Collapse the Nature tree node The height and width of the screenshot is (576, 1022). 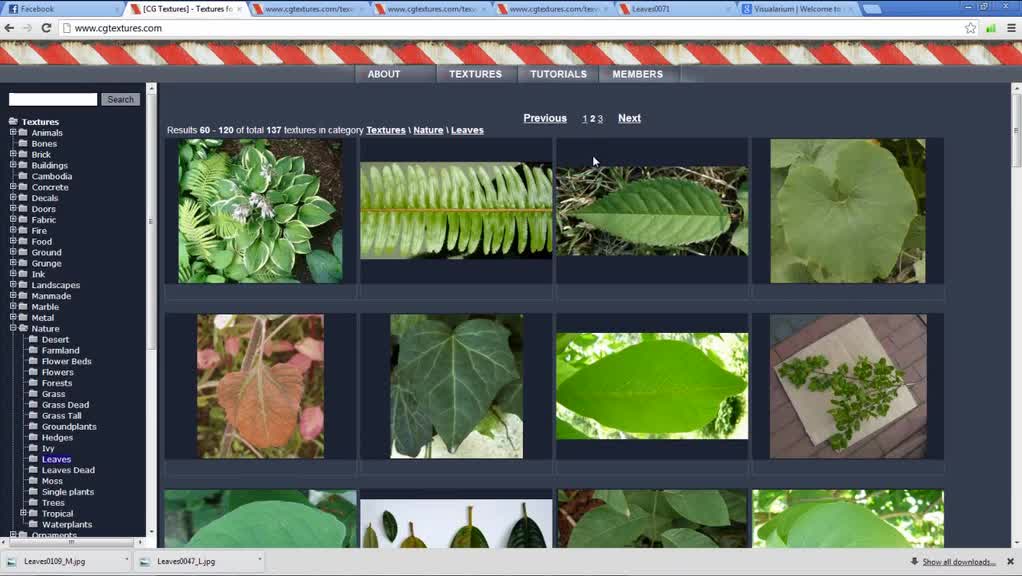(x=12, y=328)
